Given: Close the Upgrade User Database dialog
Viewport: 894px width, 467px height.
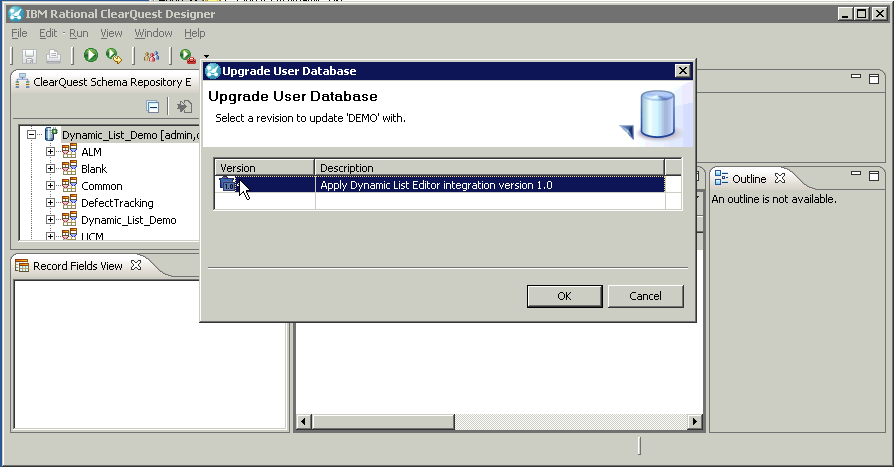Looking at the screenshot, I should coord(682,71).
